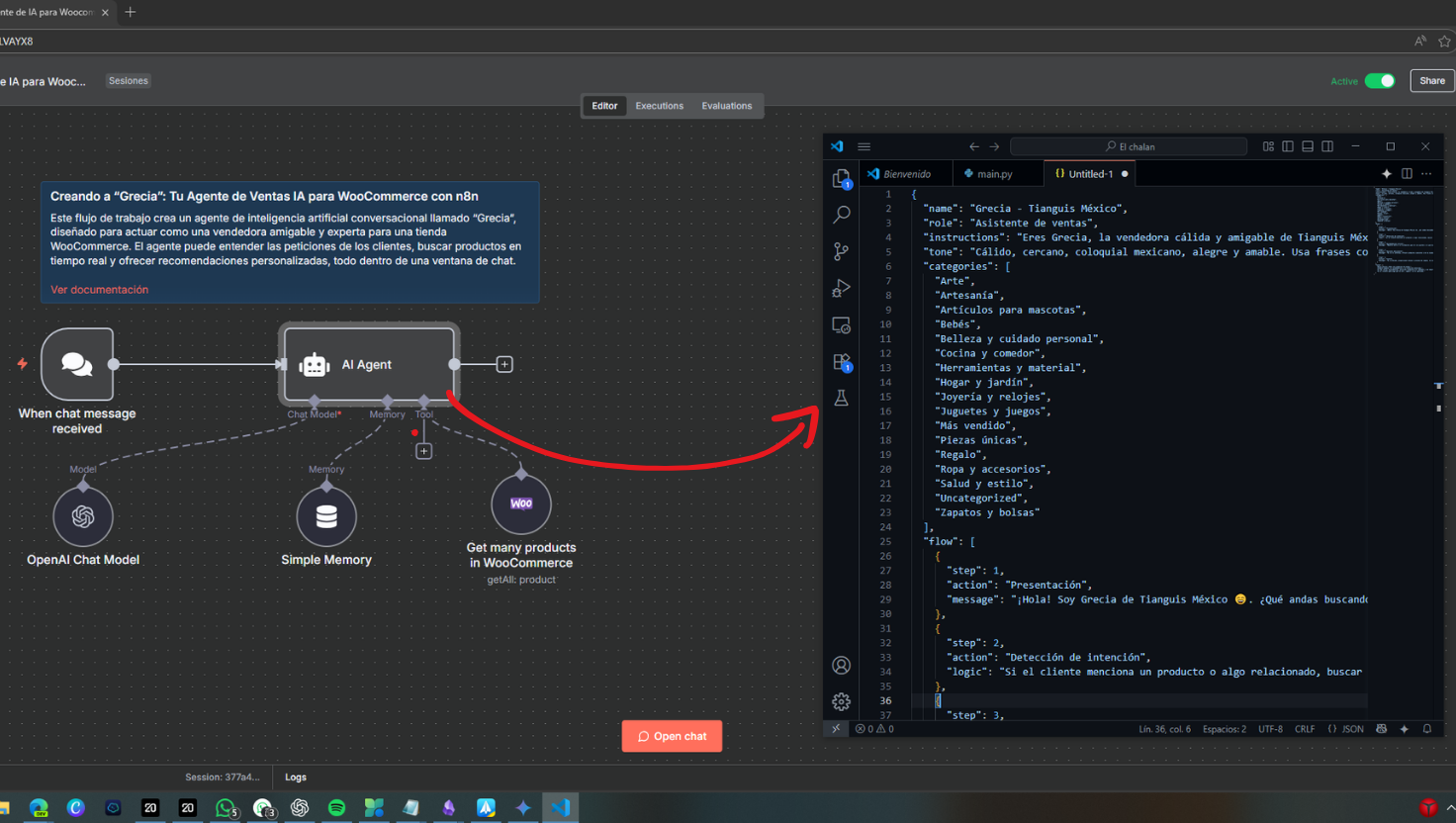Viewport: 1456px width, 823px height.
Task: Open ChatGPT from the taskbar
Action: [x=300, y=807]
